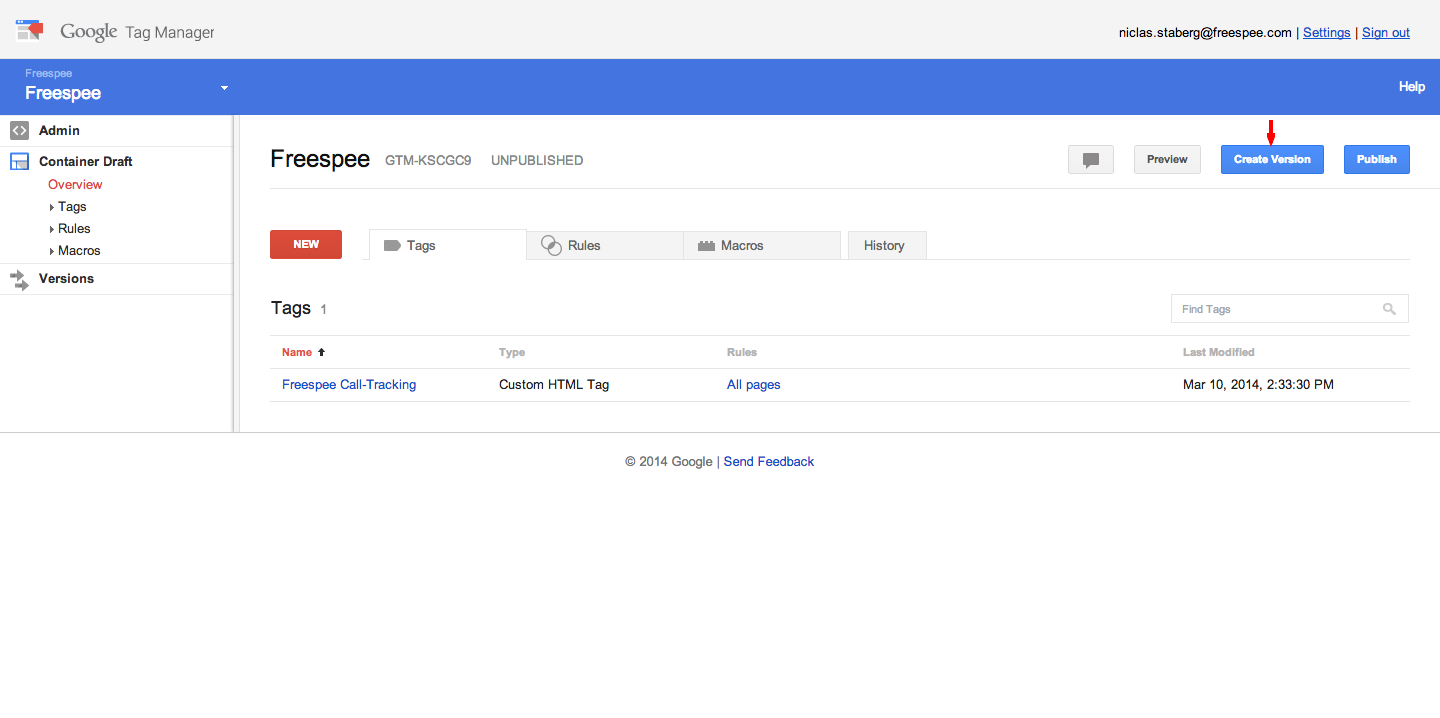Screen dimensions: 1440x718
Task: Select Overview in the sidebar
Action: 75,184
